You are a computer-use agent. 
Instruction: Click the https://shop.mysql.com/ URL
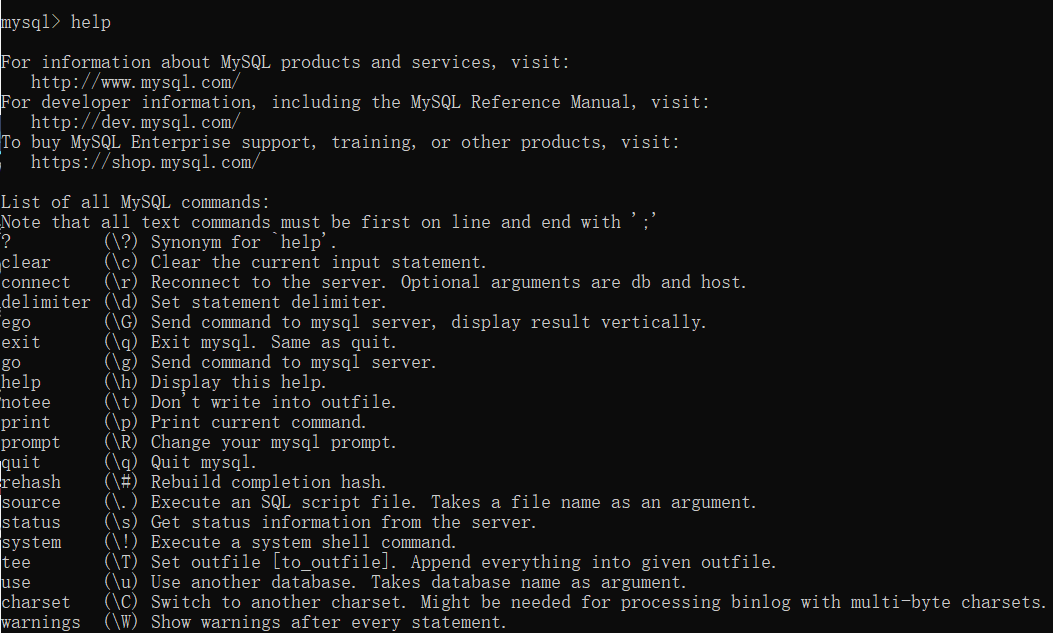(145, 162)
